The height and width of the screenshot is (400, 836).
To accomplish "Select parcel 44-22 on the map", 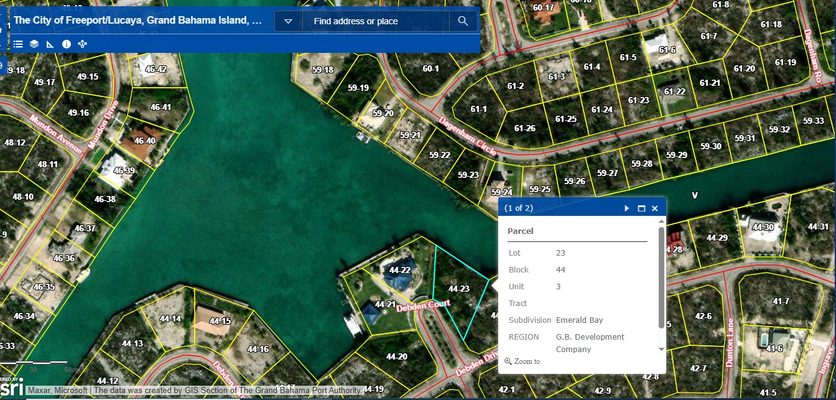I will [x=400, y=270].
